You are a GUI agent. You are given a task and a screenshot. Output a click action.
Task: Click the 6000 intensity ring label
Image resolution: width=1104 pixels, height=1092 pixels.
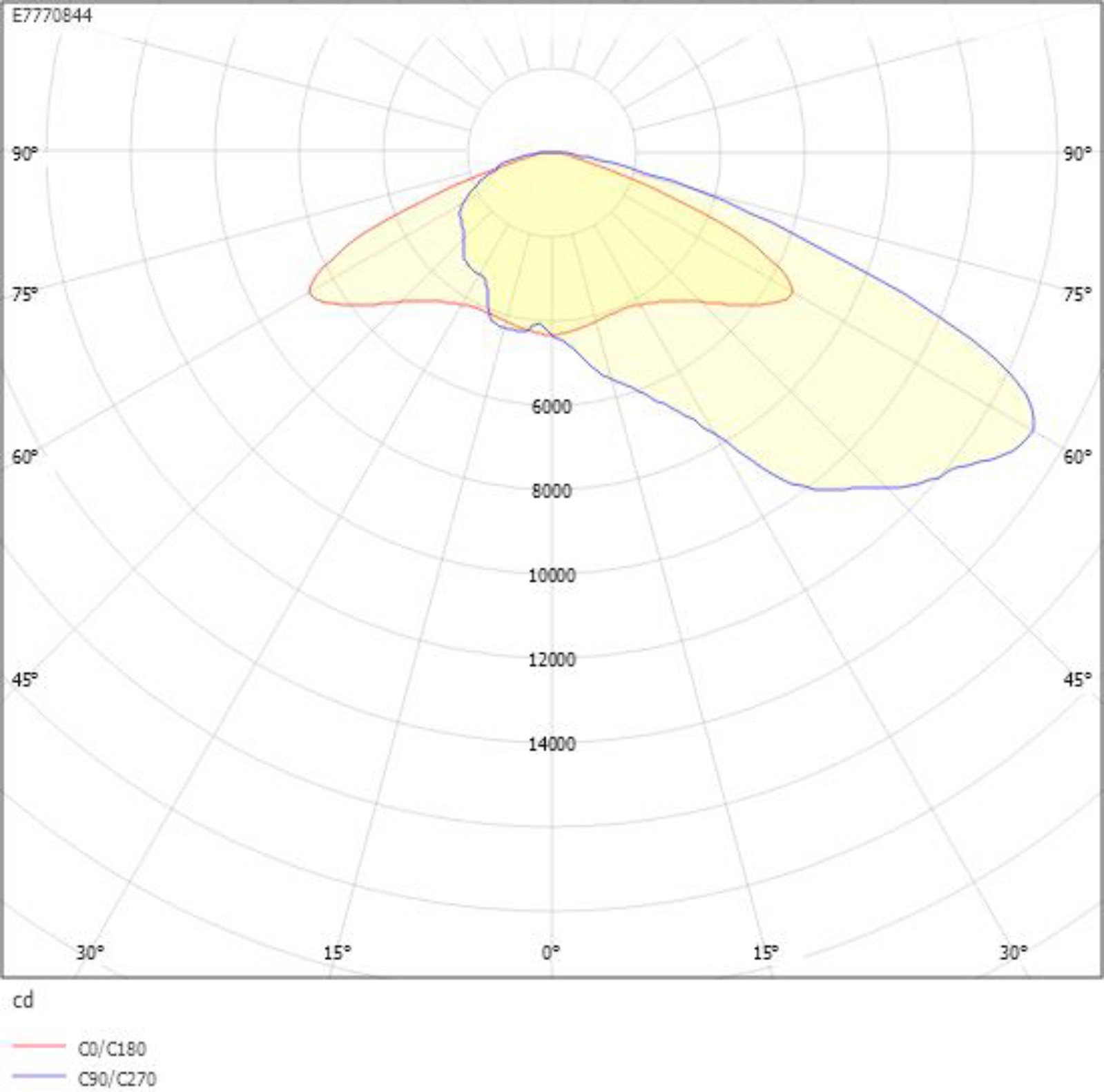(x=551, y=407)
